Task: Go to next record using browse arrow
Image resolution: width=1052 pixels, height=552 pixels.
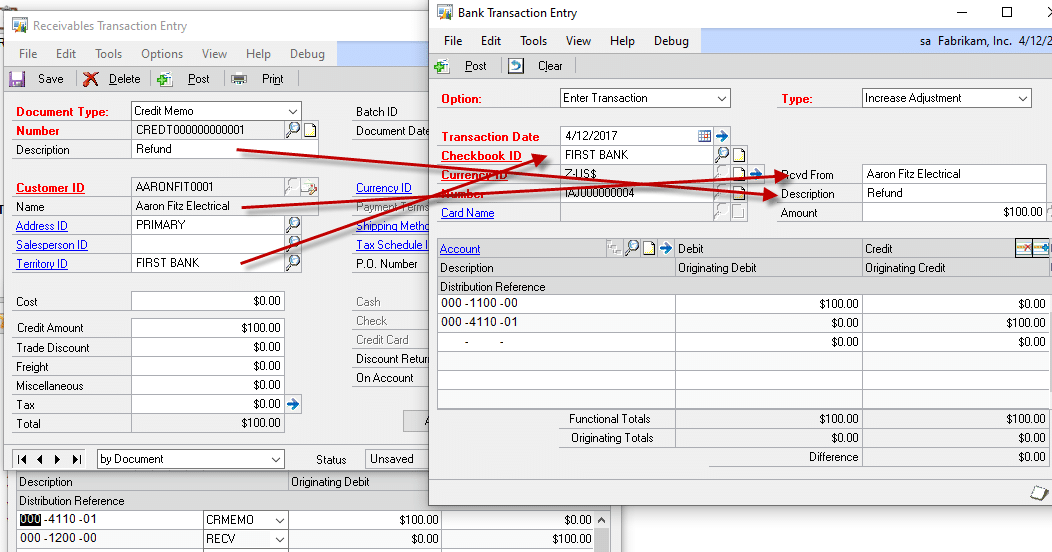Action: (x=59, y=459)
